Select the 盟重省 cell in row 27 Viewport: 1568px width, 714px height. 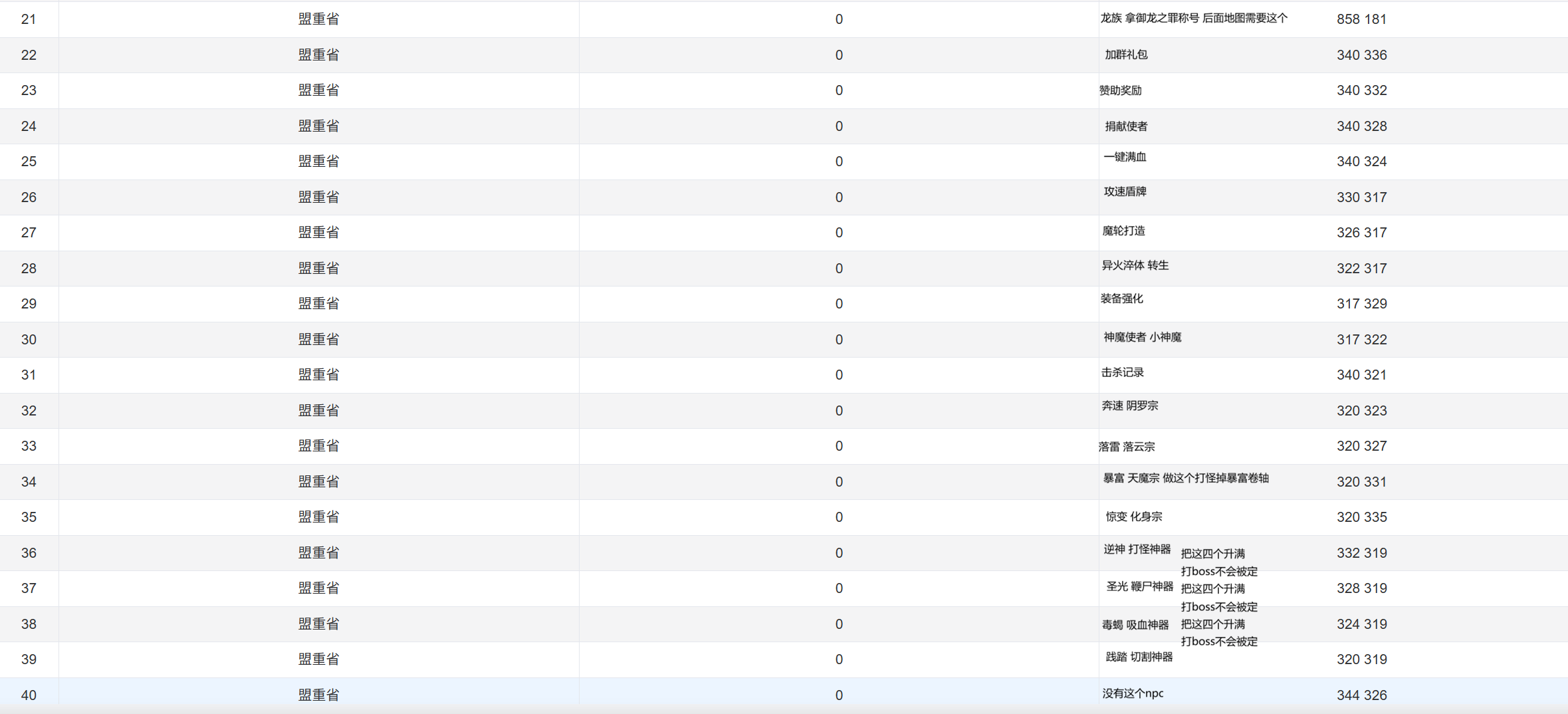tap(318, 233)
